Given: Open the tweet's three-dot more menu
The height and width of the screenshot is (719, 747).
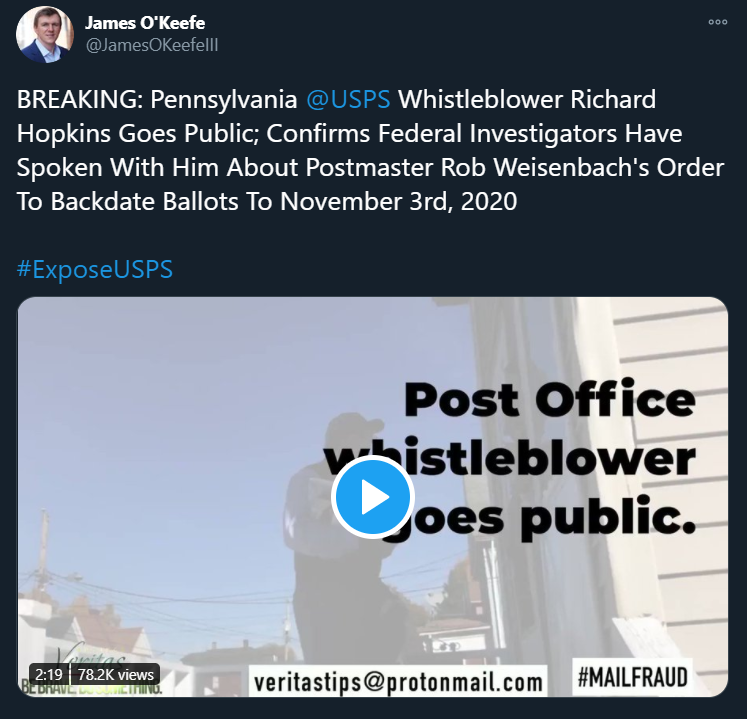Looking at the screenshot, I should pos(717,22).
